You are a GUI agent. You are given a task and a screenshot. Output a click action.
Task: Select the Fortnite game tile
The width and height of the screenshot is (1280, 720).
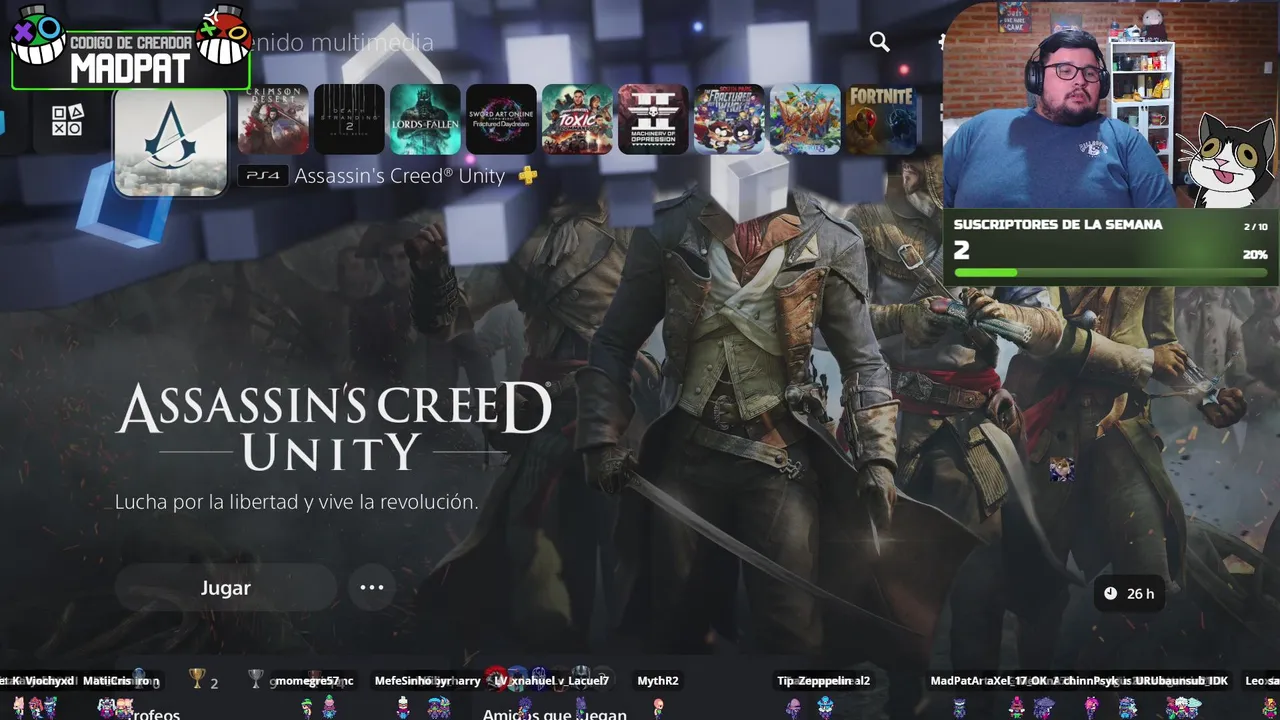click(881, 119)
